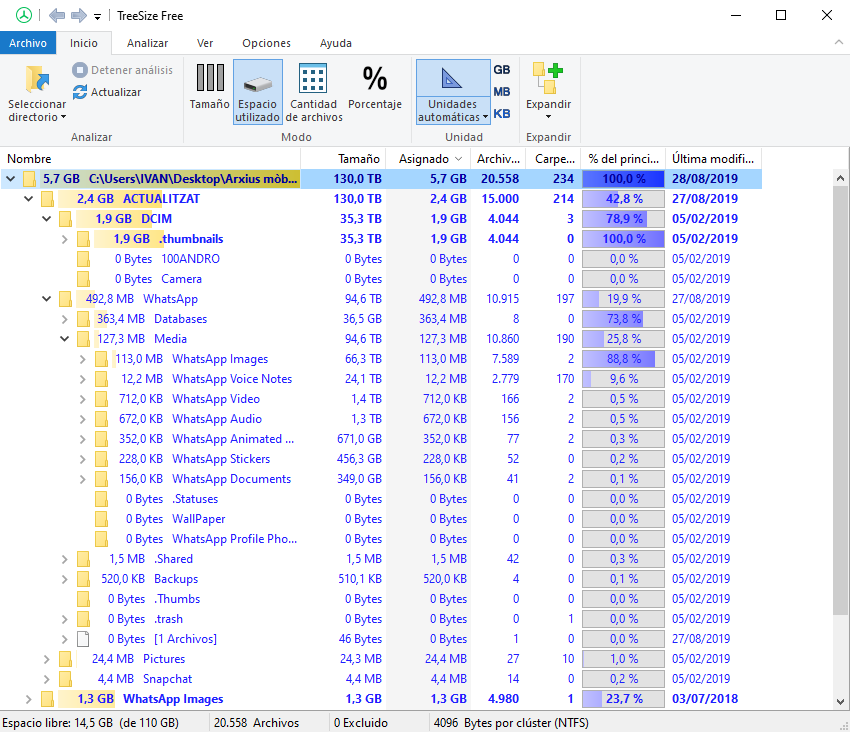Switch to Cantidad de archivos mode

314,92
